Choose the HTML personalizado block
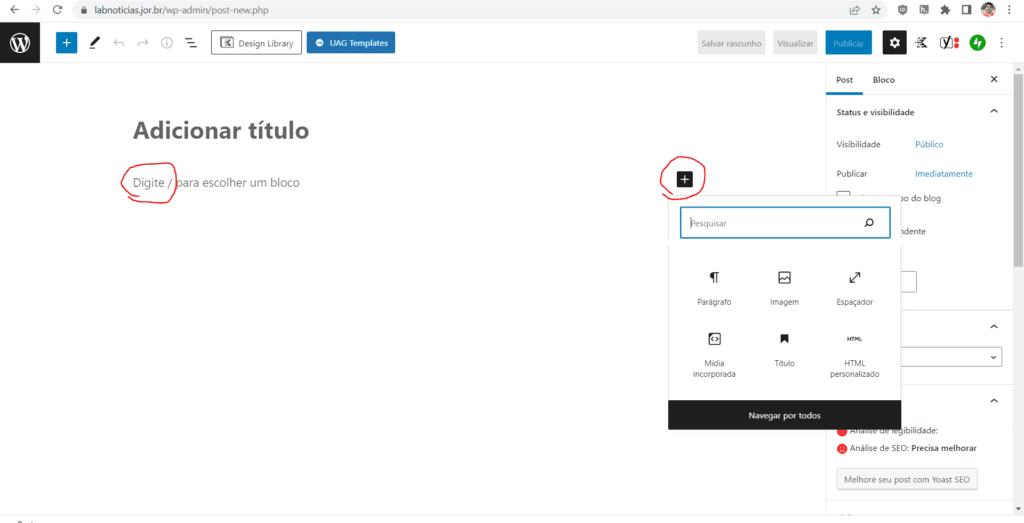 [x=854, y=355]
